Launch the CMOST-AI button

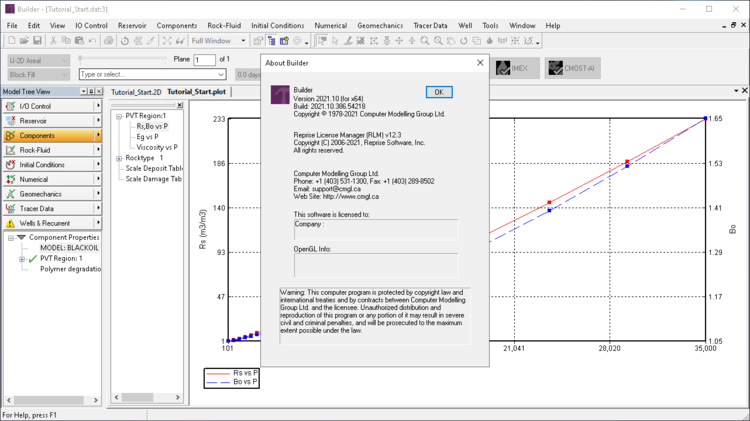click(573, 68)
